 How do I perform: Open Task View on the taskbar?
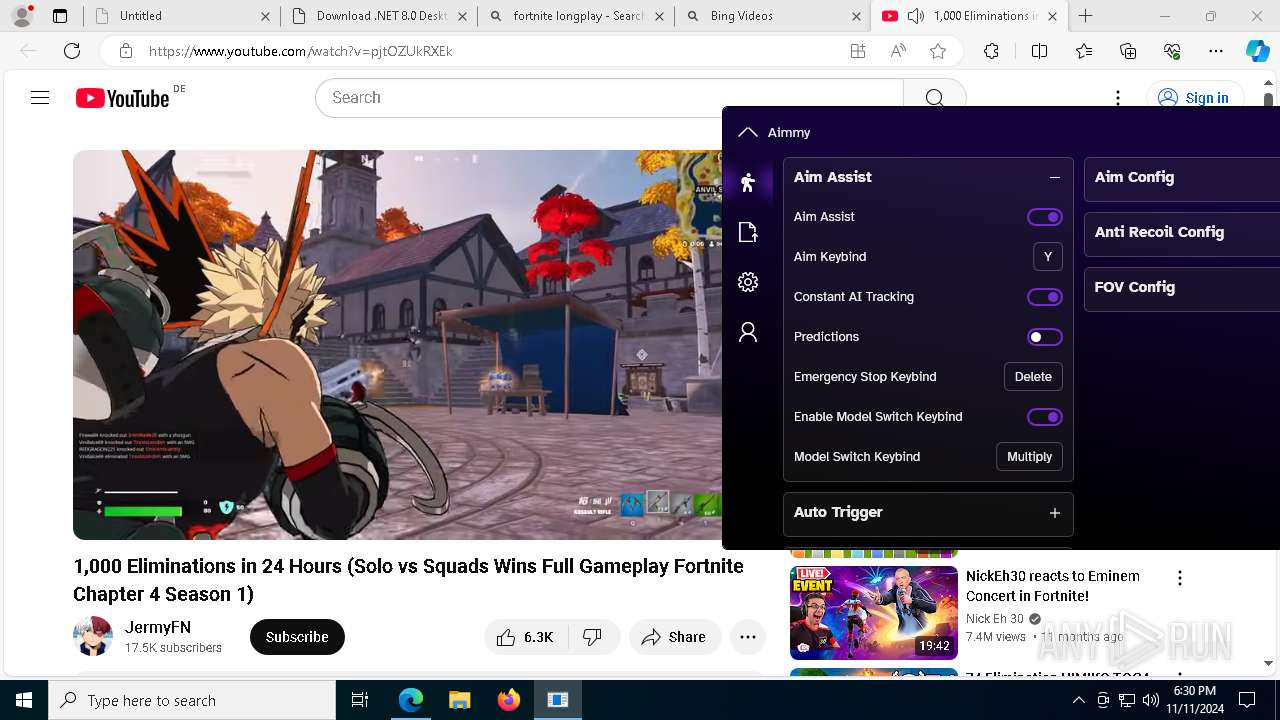pyautogui.click(x=360, y=700)
